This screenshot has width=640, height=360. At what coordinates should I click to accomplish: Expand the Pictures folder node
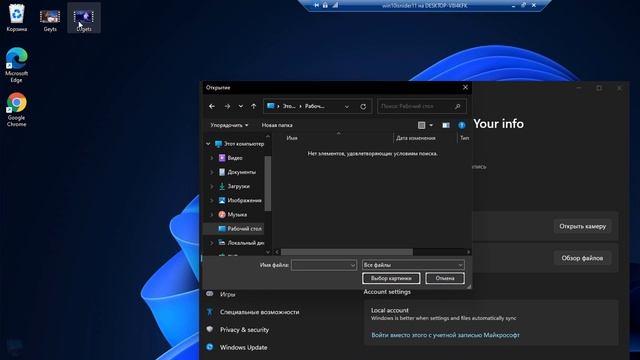[211, 200]
